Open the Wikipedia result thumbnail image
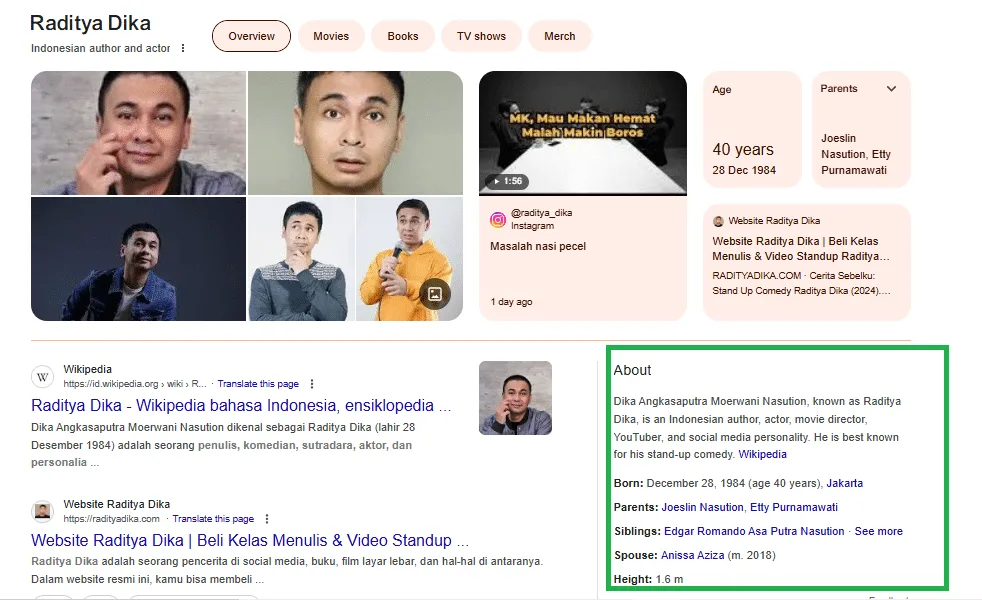This screenshot has height=600, width=982. point(515,398)
